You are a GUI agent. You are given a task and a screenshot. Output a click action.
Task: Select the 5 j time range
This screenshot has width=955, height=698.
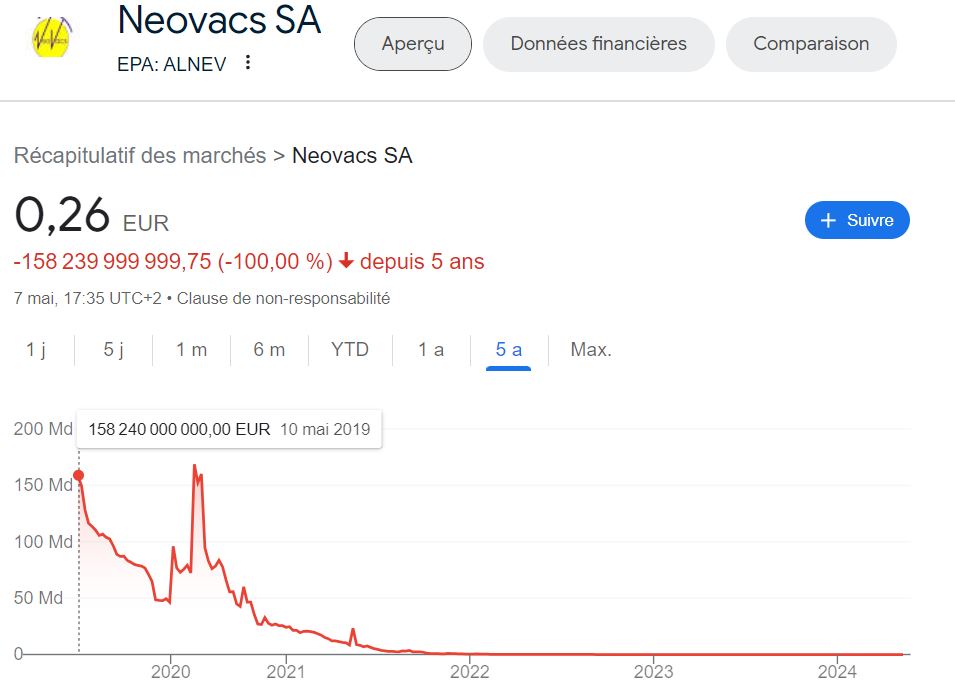click(114, 349)
